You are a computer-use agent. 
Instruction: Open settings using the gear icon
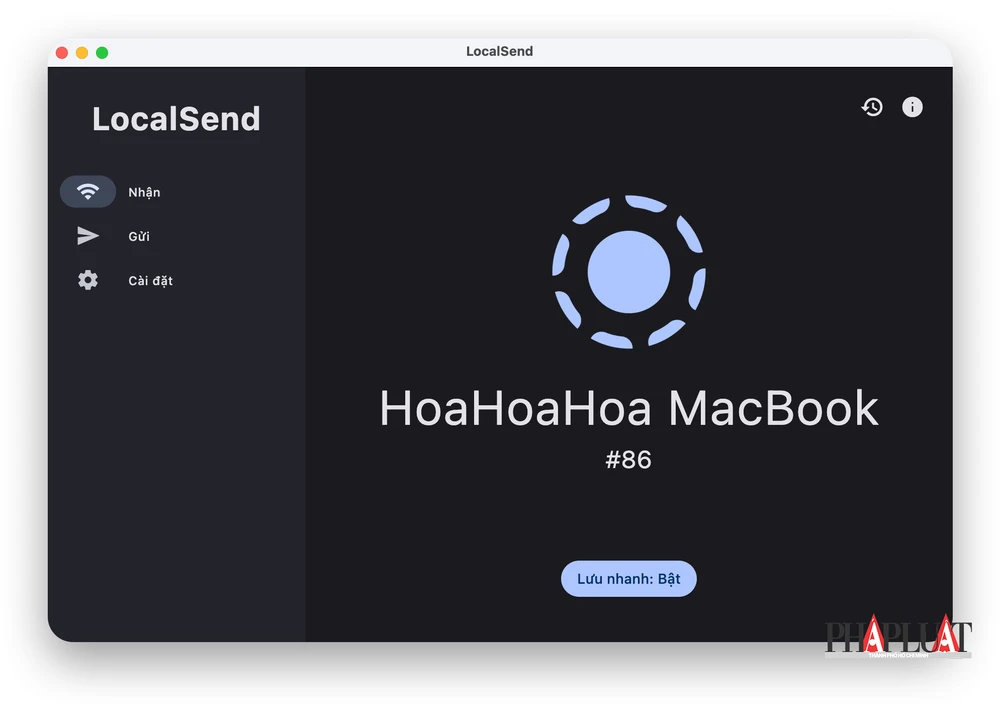(x=88, y=280)
